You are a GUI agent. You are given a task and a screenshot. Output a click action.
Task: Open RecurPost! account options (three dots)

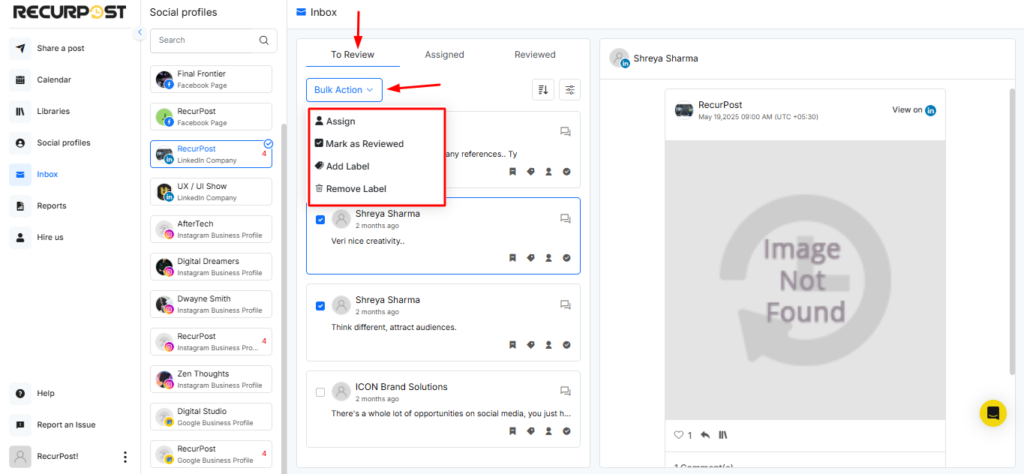tap(125, 456)
